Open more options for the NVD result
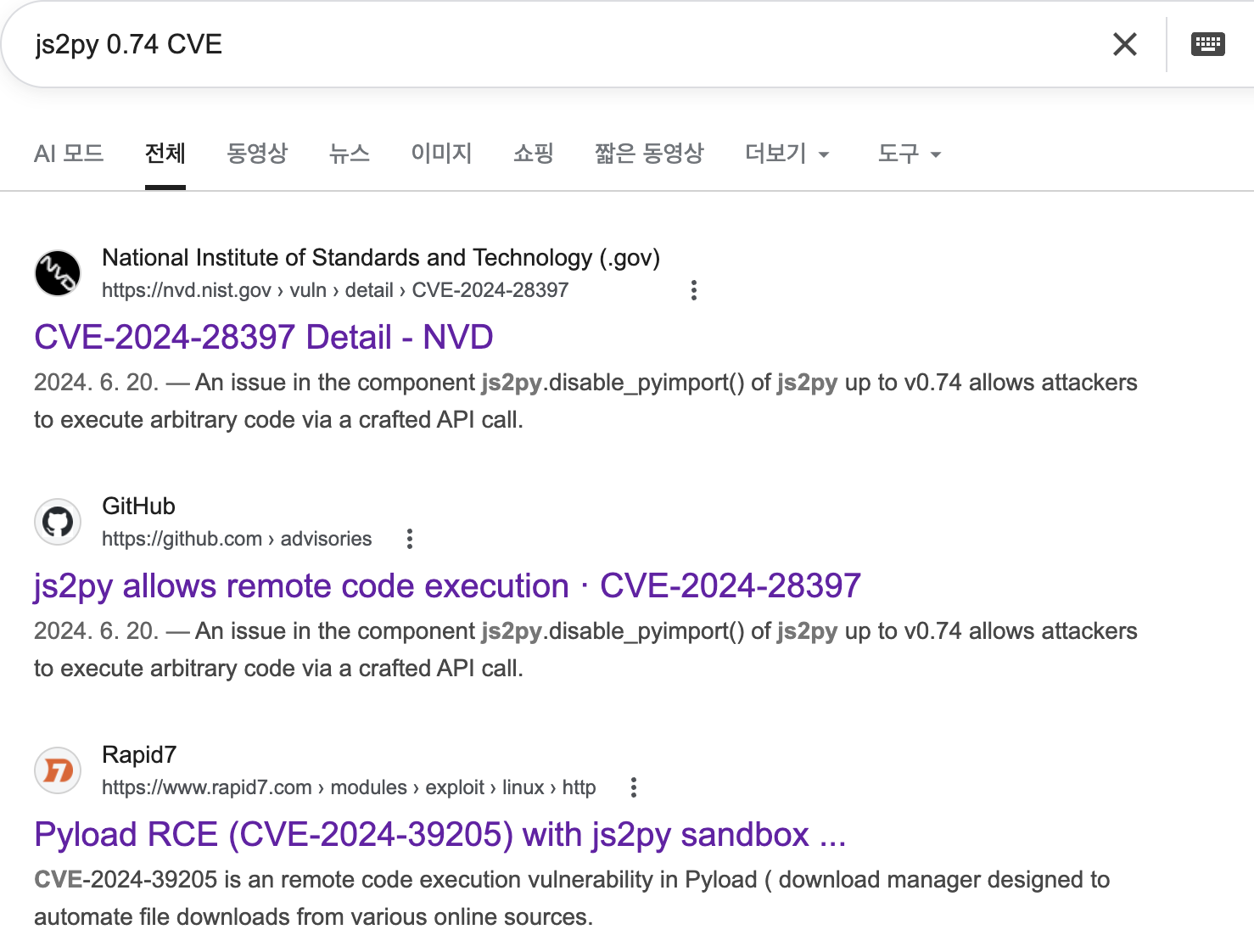The width and height of the screenshot is (1254, 952). [x=694, y=290]
